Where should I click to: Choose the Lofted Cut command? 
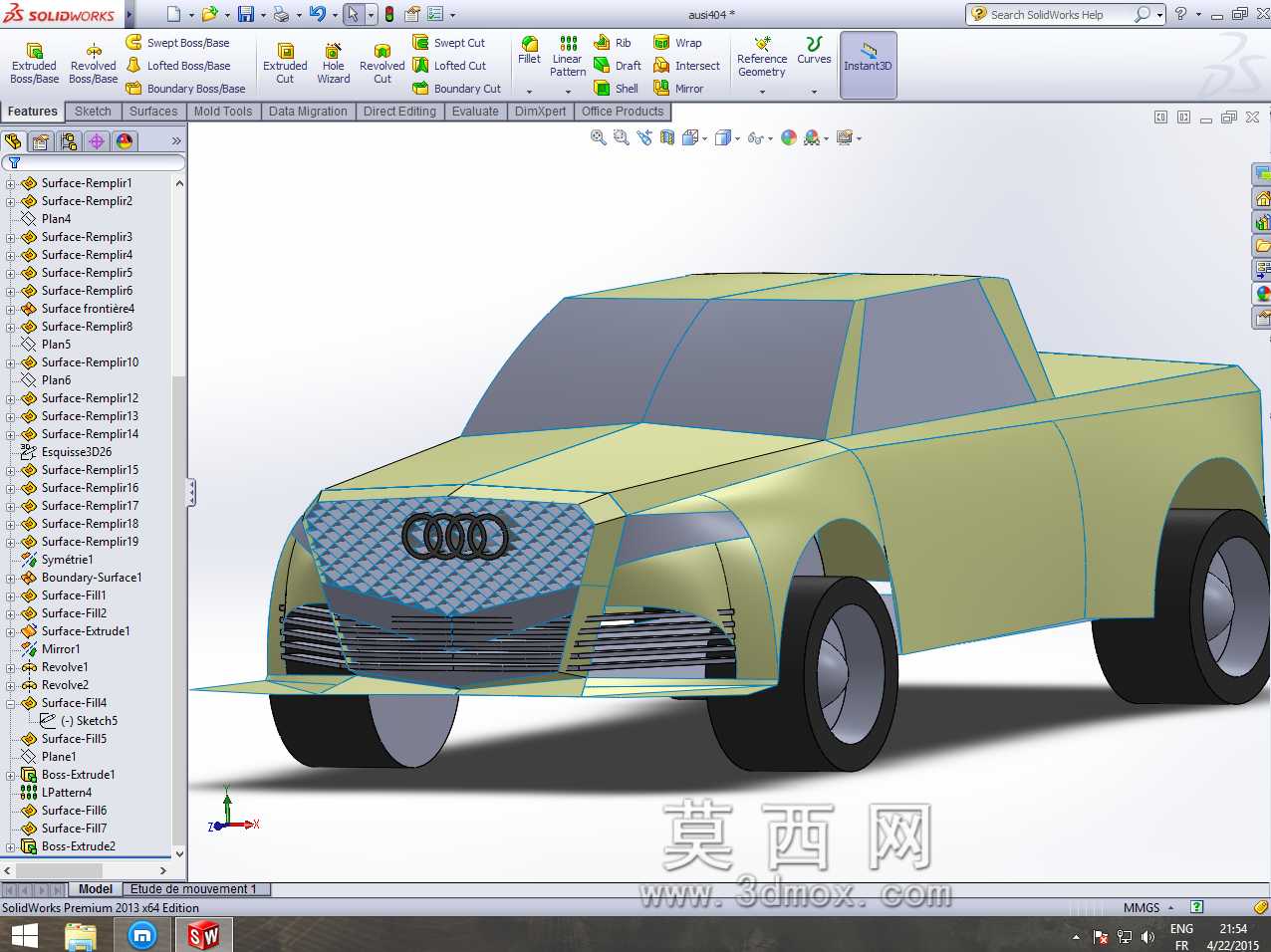tap(449, 66)
